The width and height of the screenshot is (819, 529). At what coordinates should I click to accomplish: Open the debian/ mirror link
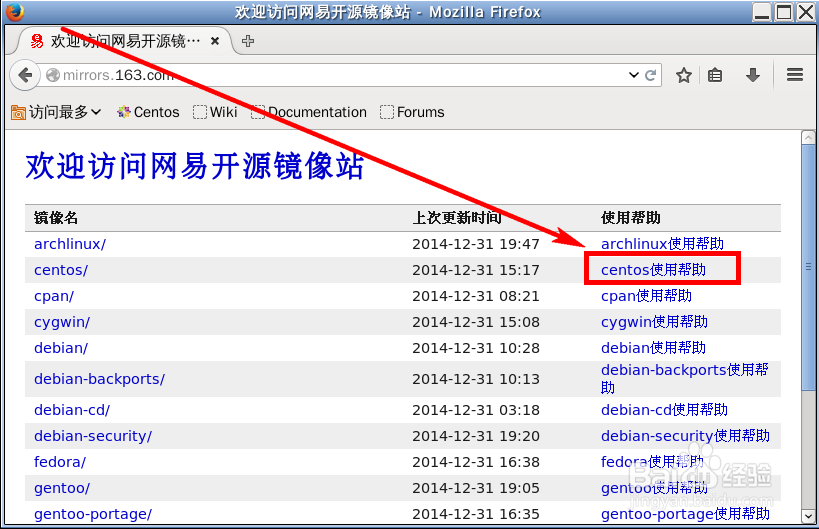(61, 348)
